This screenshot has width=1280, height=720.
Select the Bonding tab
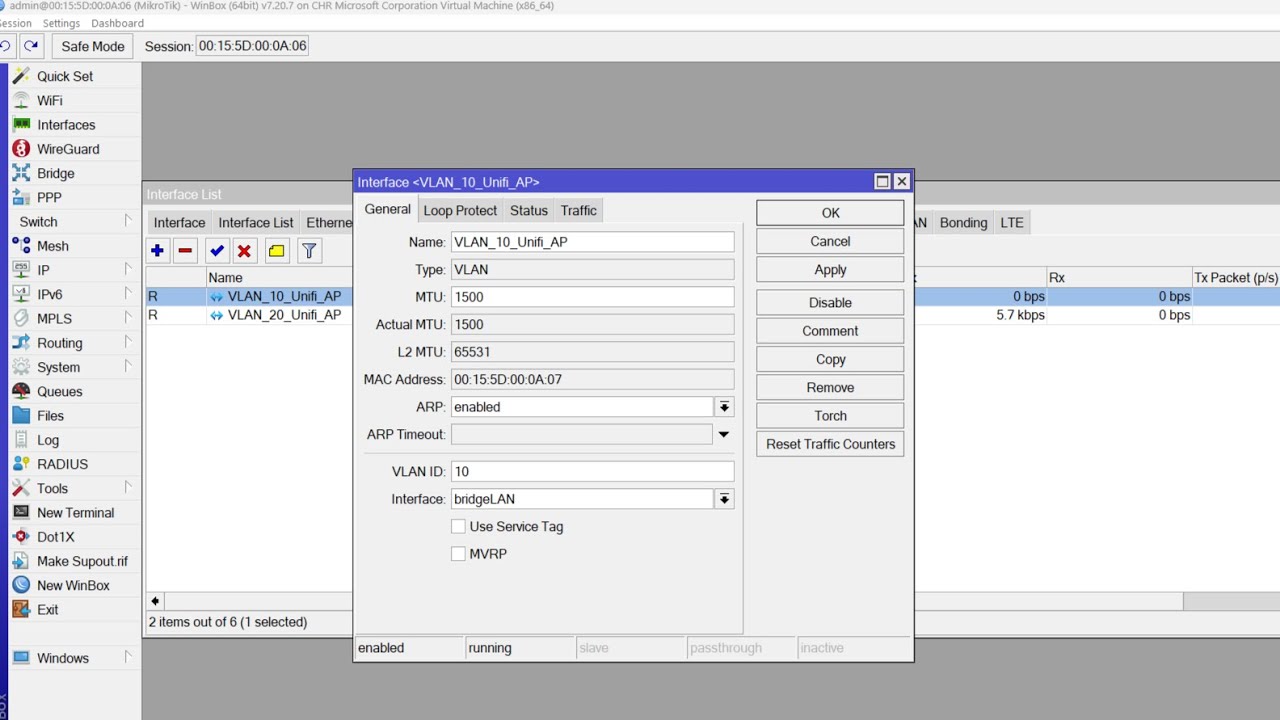[x=963, y=223]
